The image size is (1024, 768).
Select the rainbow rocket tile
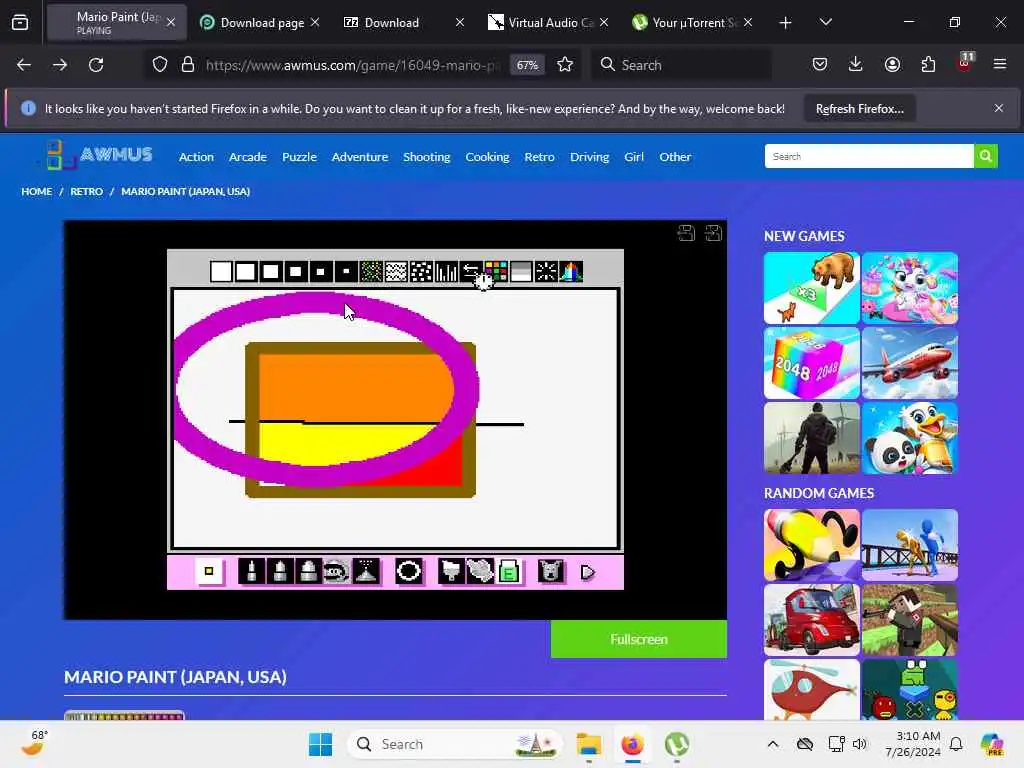click(571, 271)
